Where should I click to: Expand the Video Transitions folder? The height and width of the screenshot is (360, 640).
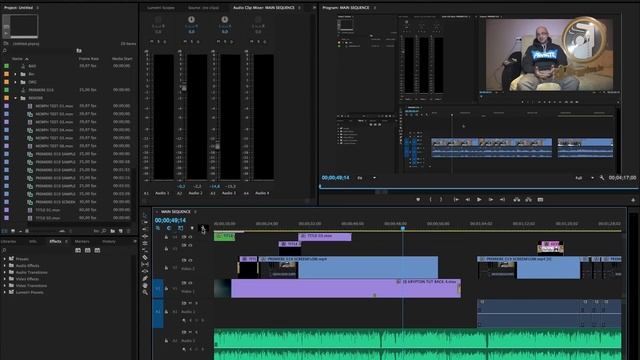(x=4, y=286)
